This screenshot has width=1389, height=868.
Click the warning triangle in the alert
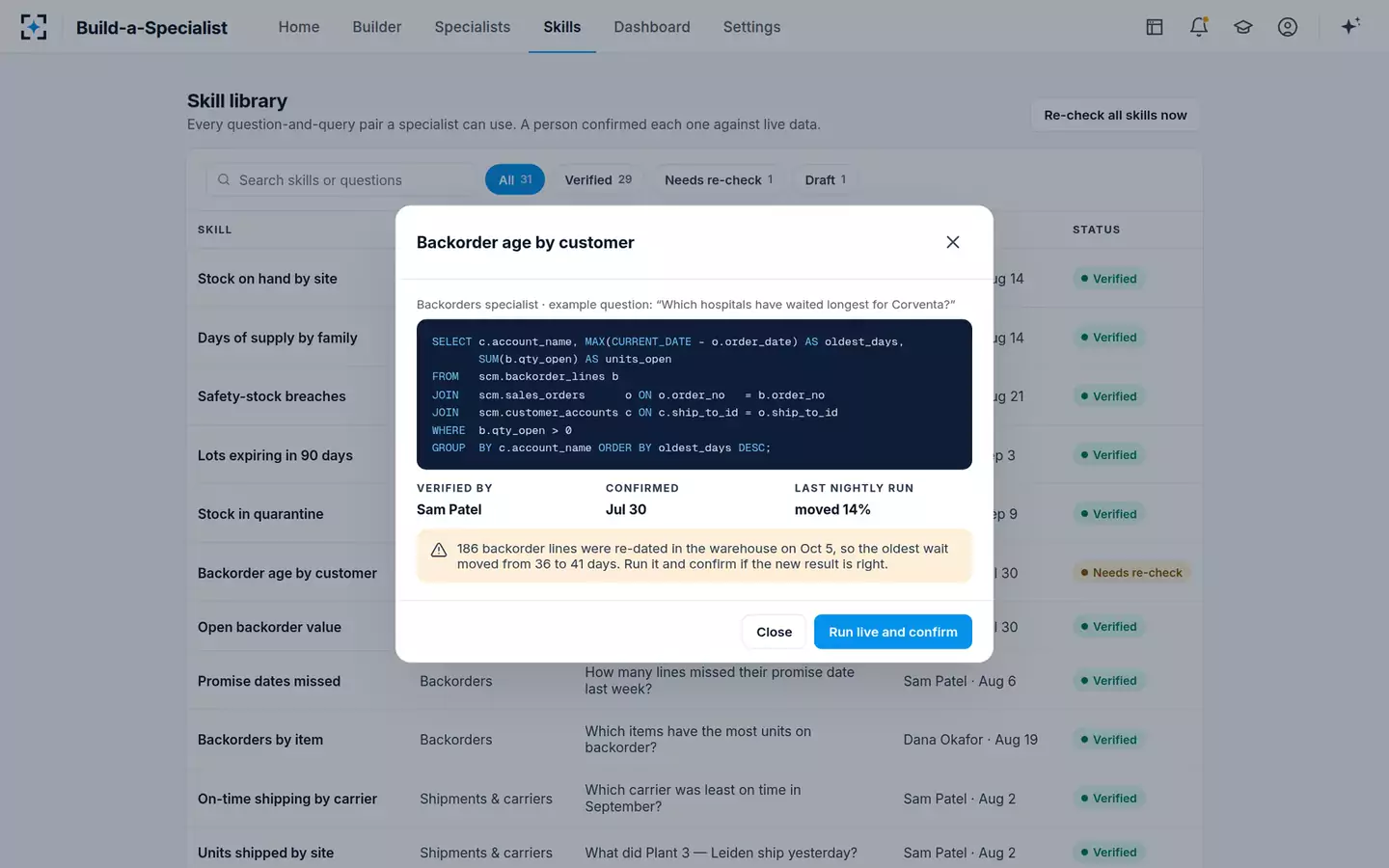[x=439, y=550]
